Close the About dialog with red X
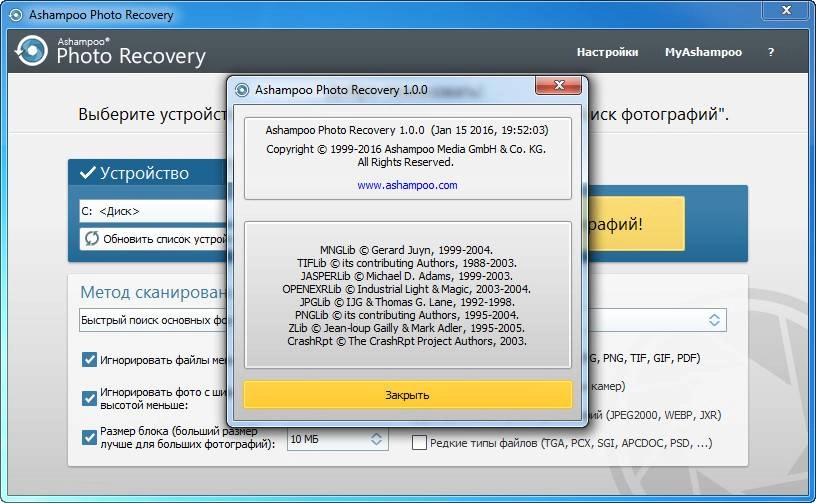Screen dimensions: 816x503 pos(558,85)
